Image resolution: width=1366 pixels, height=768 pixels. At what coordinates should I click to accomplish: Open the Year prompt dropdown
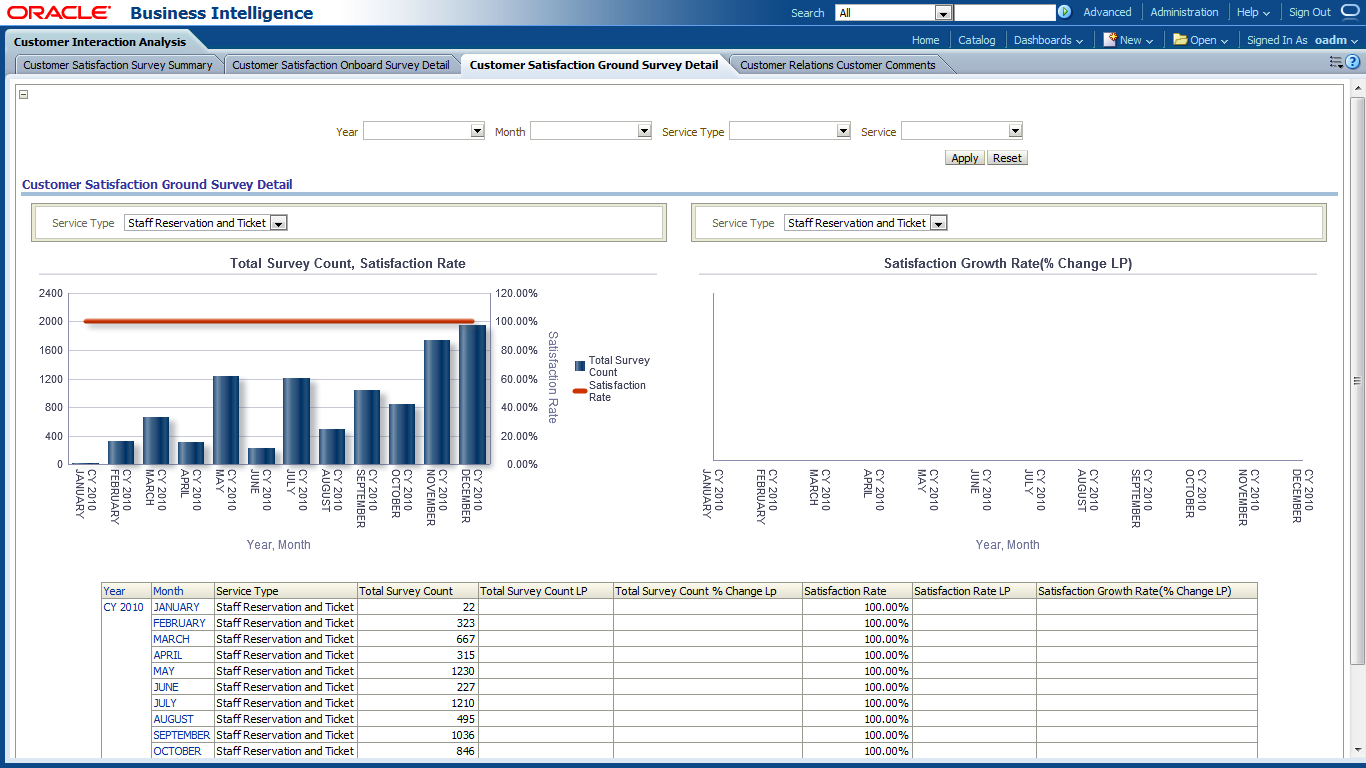point(477,131)
